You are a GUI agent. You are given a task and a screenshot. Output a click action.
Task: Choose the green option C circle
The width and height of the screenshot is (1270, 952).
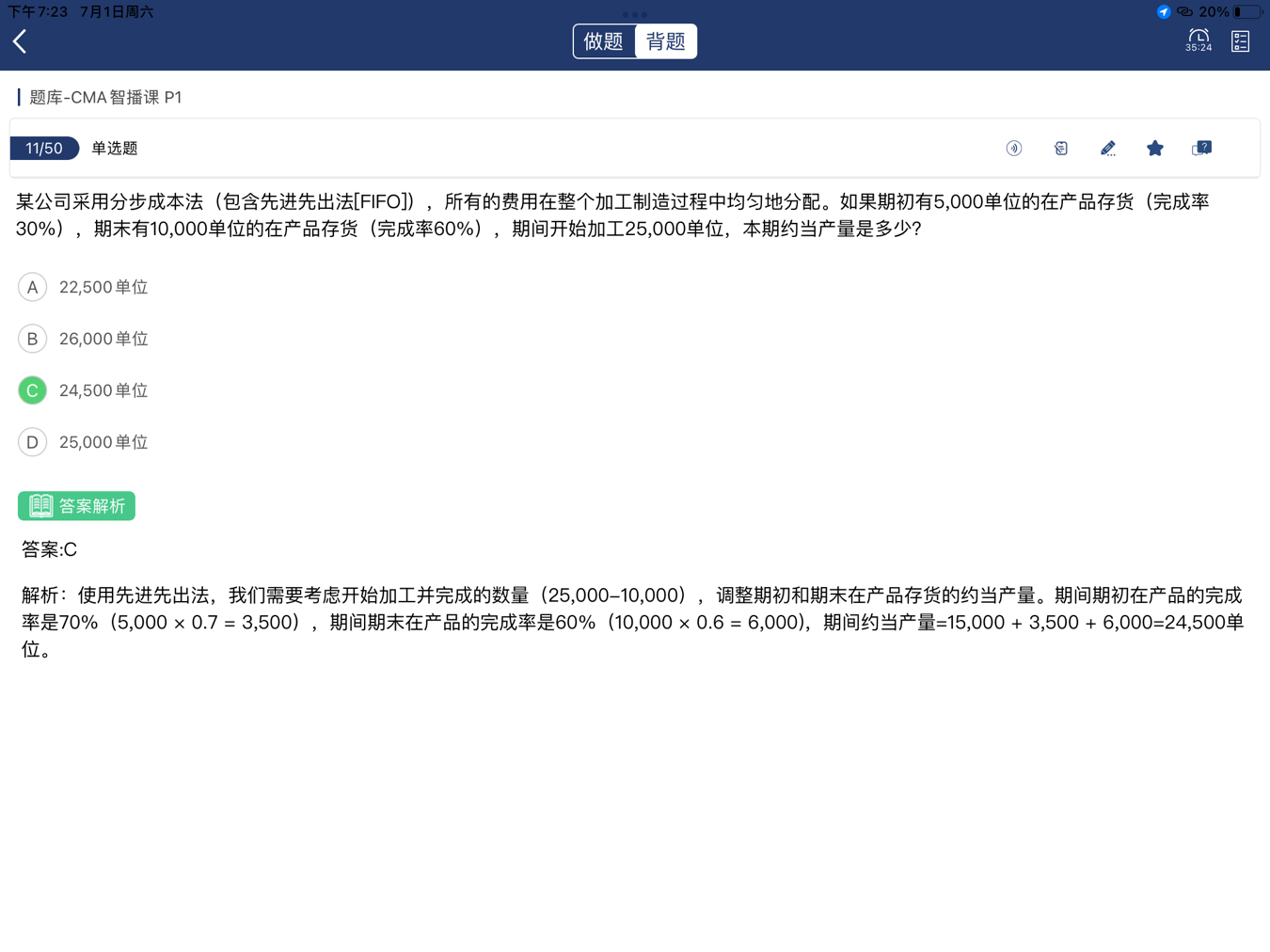click(x=33, y=390)
